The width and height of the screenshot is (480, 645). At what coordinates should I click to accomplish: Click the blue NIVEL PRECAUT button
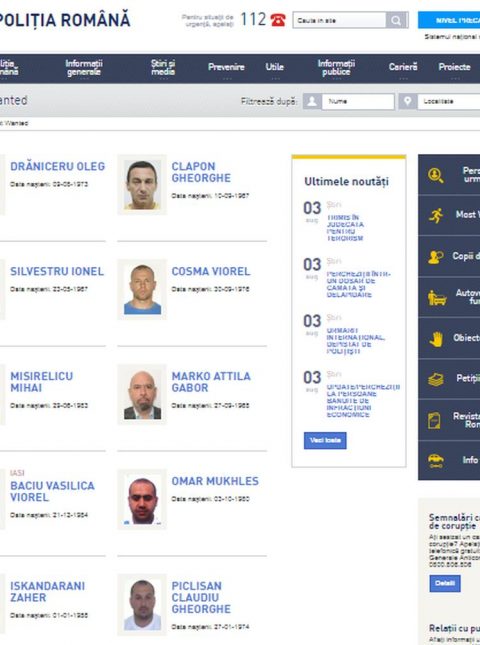449,20
